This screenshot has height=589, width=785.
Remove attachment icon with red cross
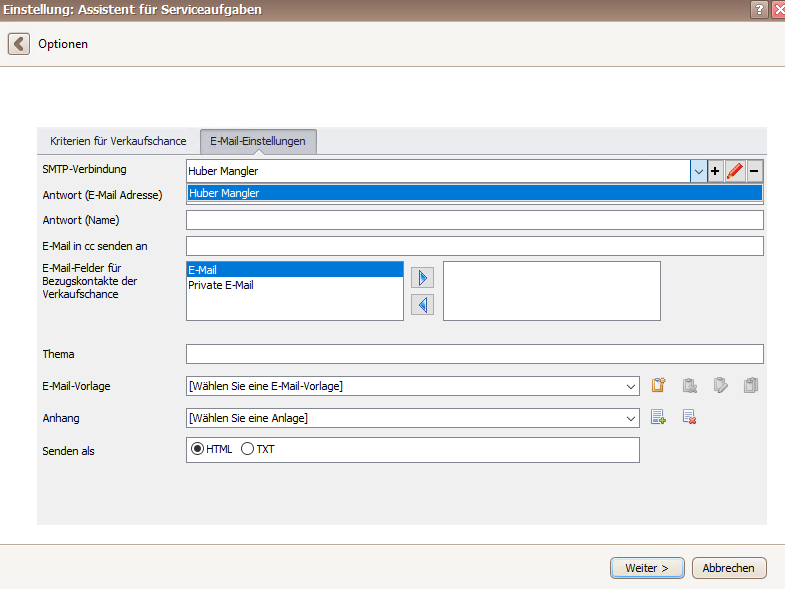689,417
